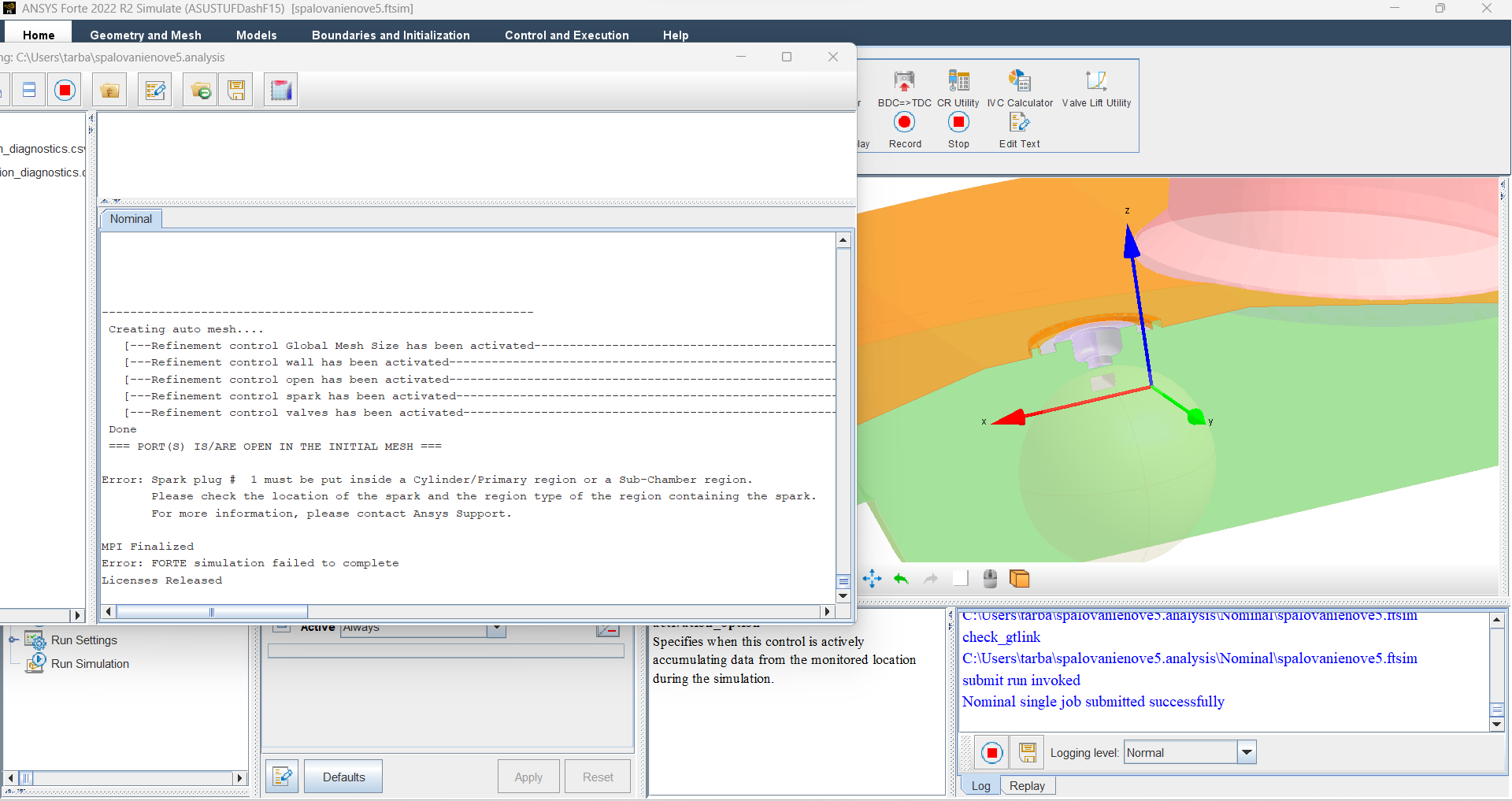
Task: Click the 'Nominal single job submitted successfully' log line
Action: tap(1093, 702)
